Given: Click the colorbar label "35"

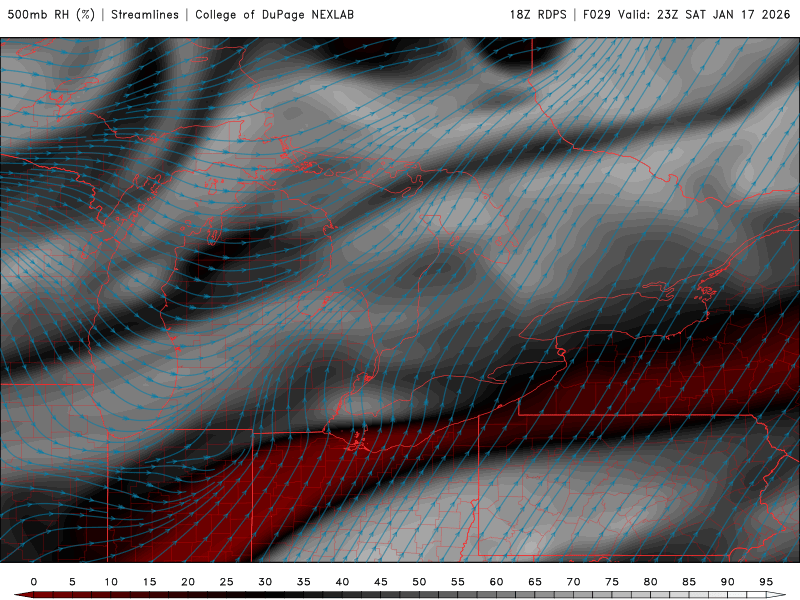Looking at the screenshot, I should coord(304,582).
